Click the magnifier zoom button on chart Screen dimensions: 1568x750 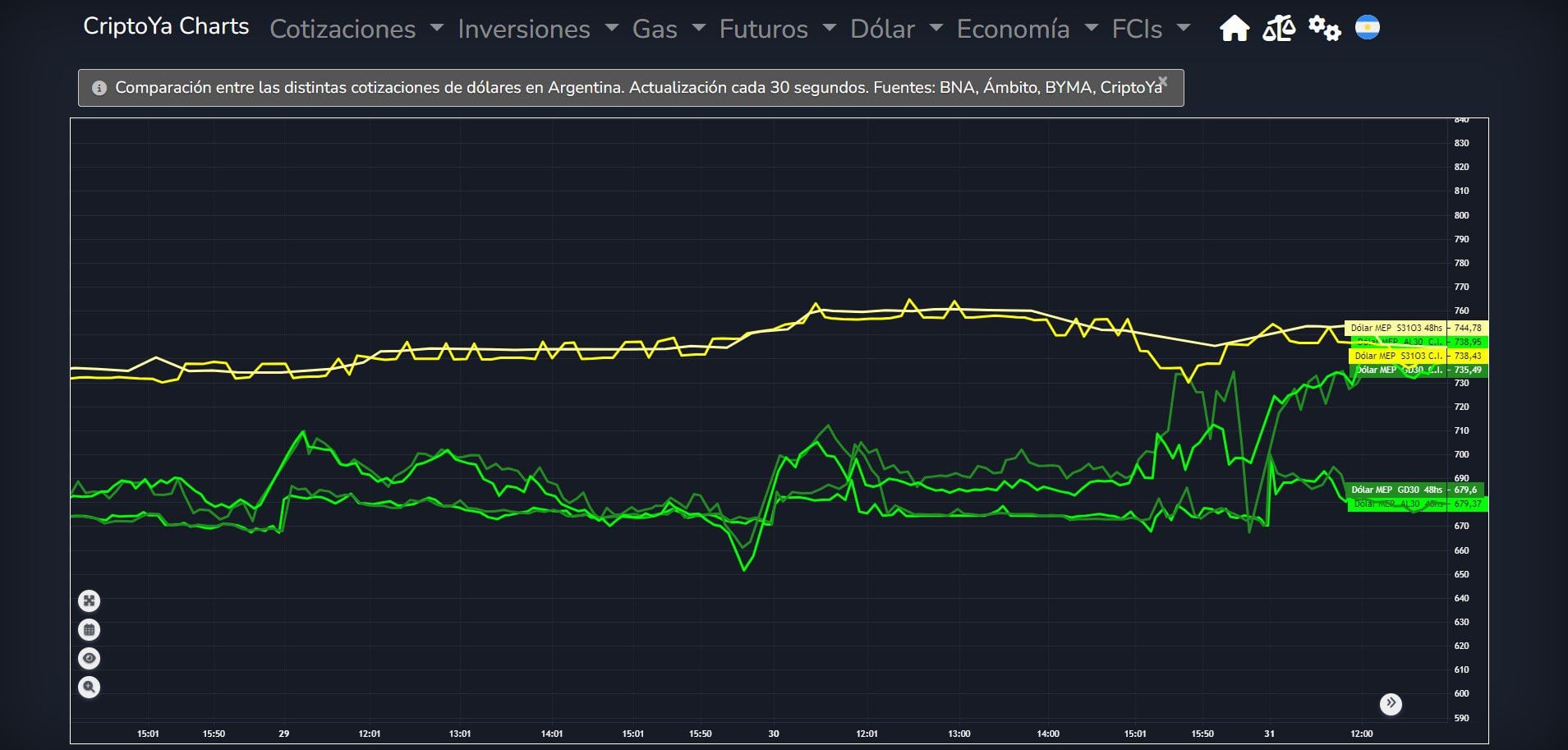coord(90,687)
